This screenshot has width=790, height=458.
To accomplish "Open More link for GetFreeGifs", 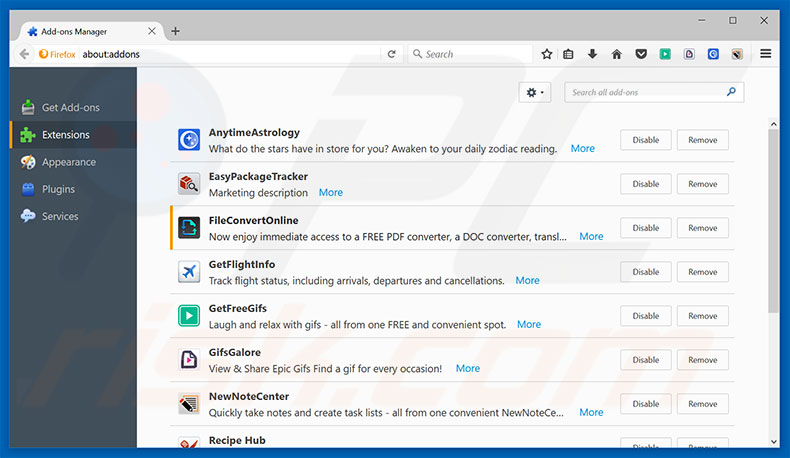I will [529, 324].
